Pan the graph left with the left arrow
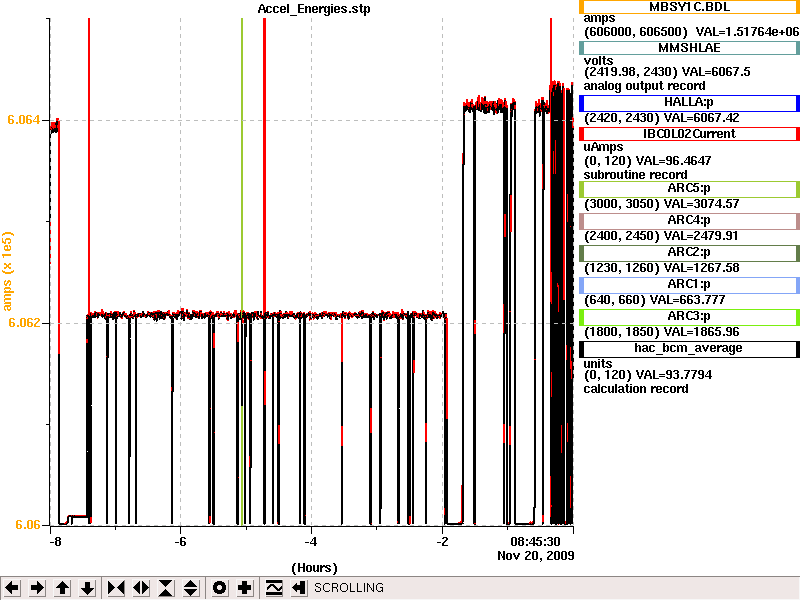Image resolution: width=800 pixels, height=600 pixels. [x=12, y=588]
